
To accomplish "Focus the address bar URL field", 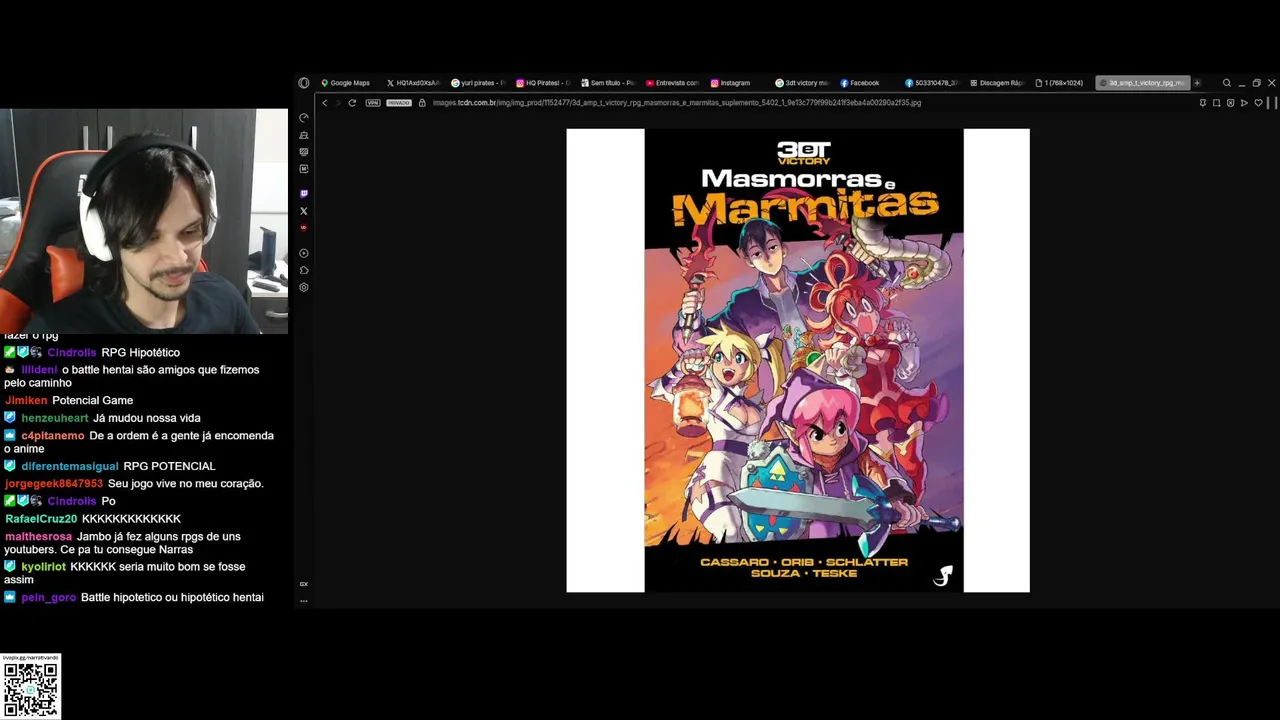I will coord(677,103).
